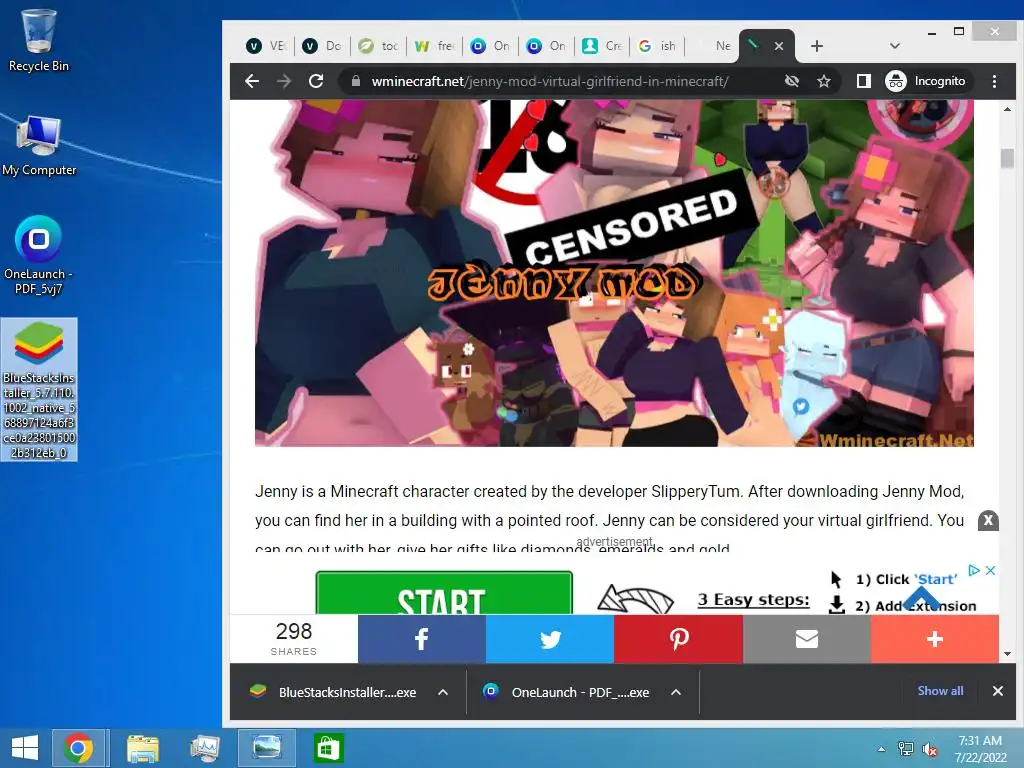Share the page via email icon

807,639
